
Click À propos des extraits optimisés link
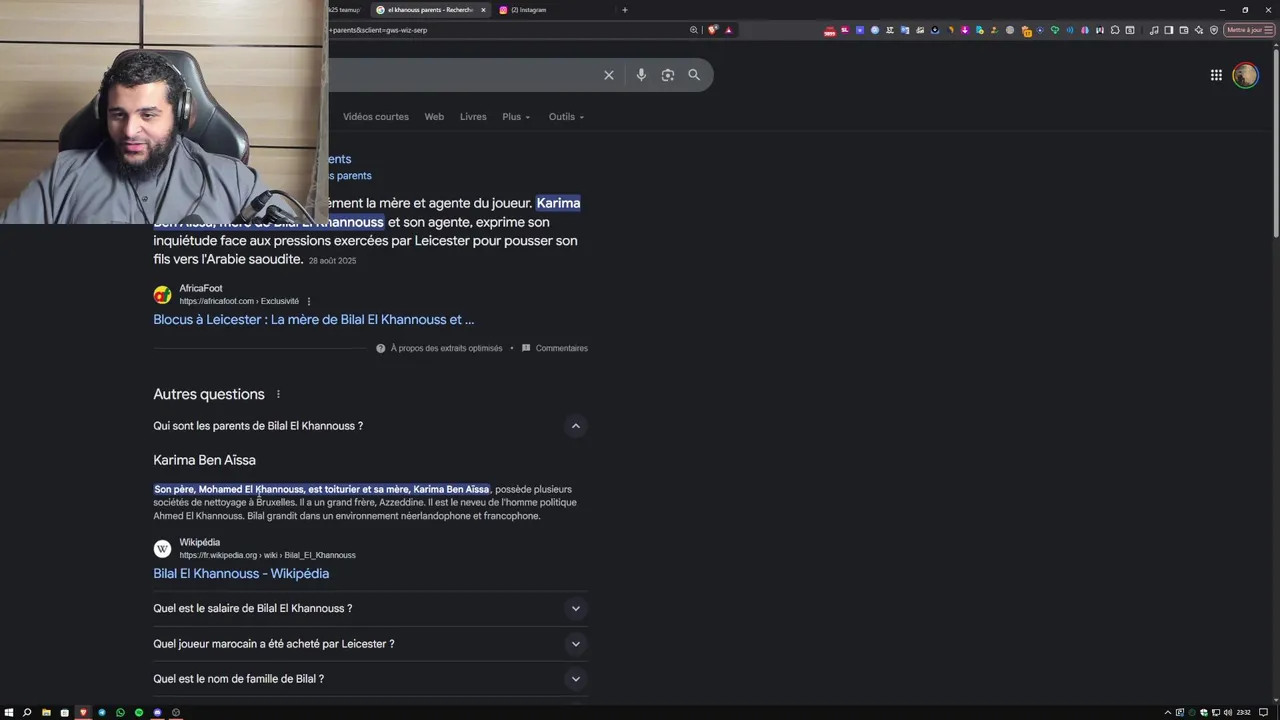[x=446, y=348]
